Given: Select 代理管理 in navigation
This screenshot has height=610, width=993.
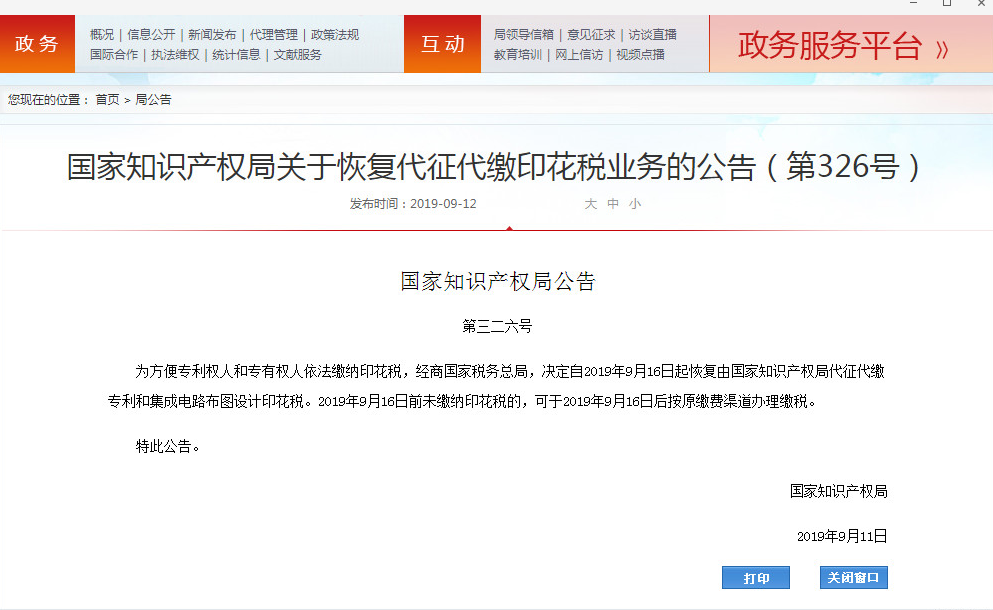Looking at the screenshot, I should (273, 35).
